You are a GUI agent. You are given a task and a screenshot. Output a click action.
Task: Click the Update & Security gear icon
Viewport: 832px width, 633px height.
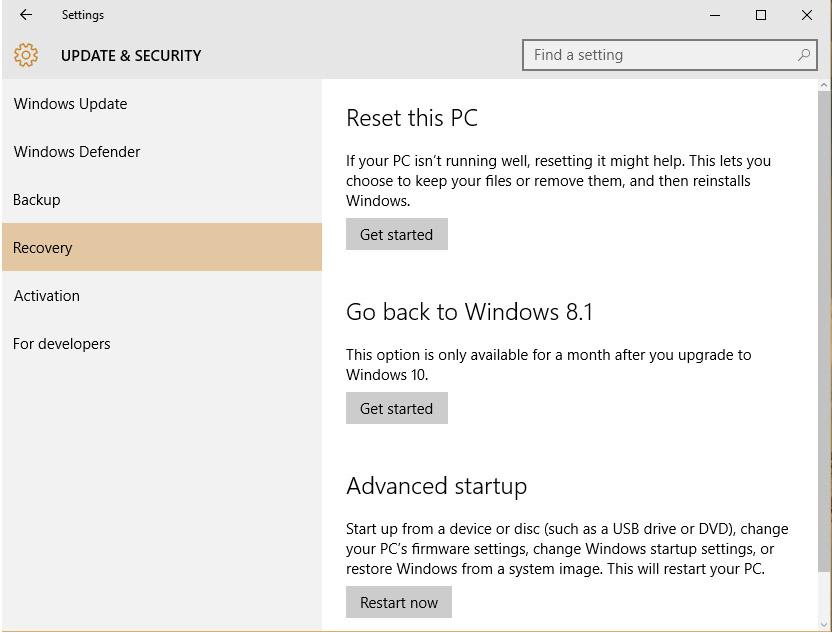(x=26, y=56)
